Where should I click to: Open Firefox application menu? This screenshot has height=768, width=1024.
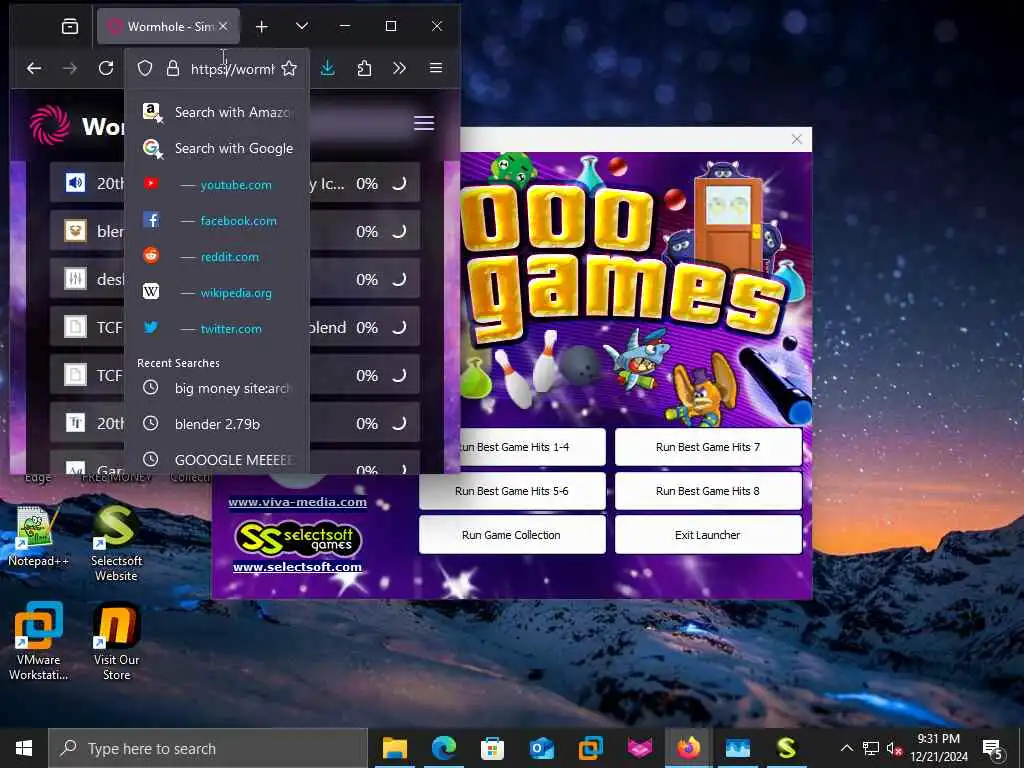[436, 68]
